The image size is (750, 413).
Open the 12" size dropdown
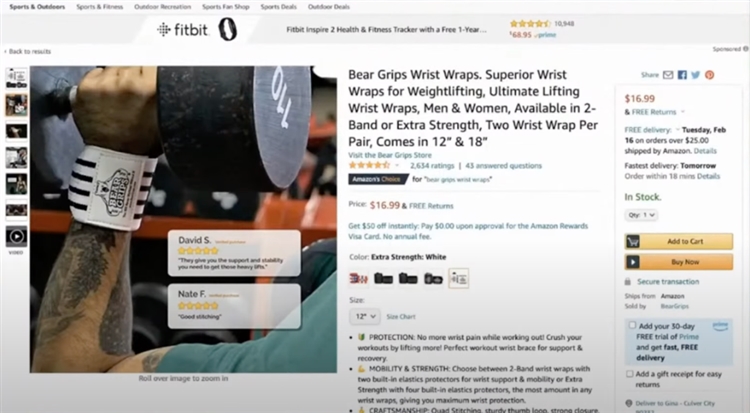[x=365, y=316]
